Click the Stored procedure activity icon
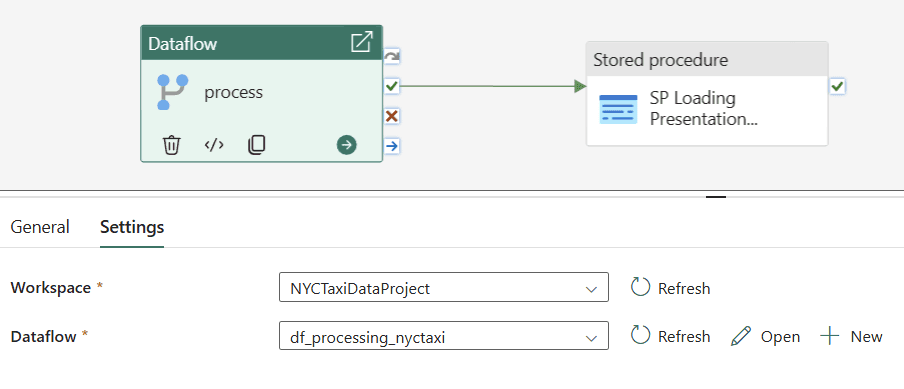 tap(618, 109)
